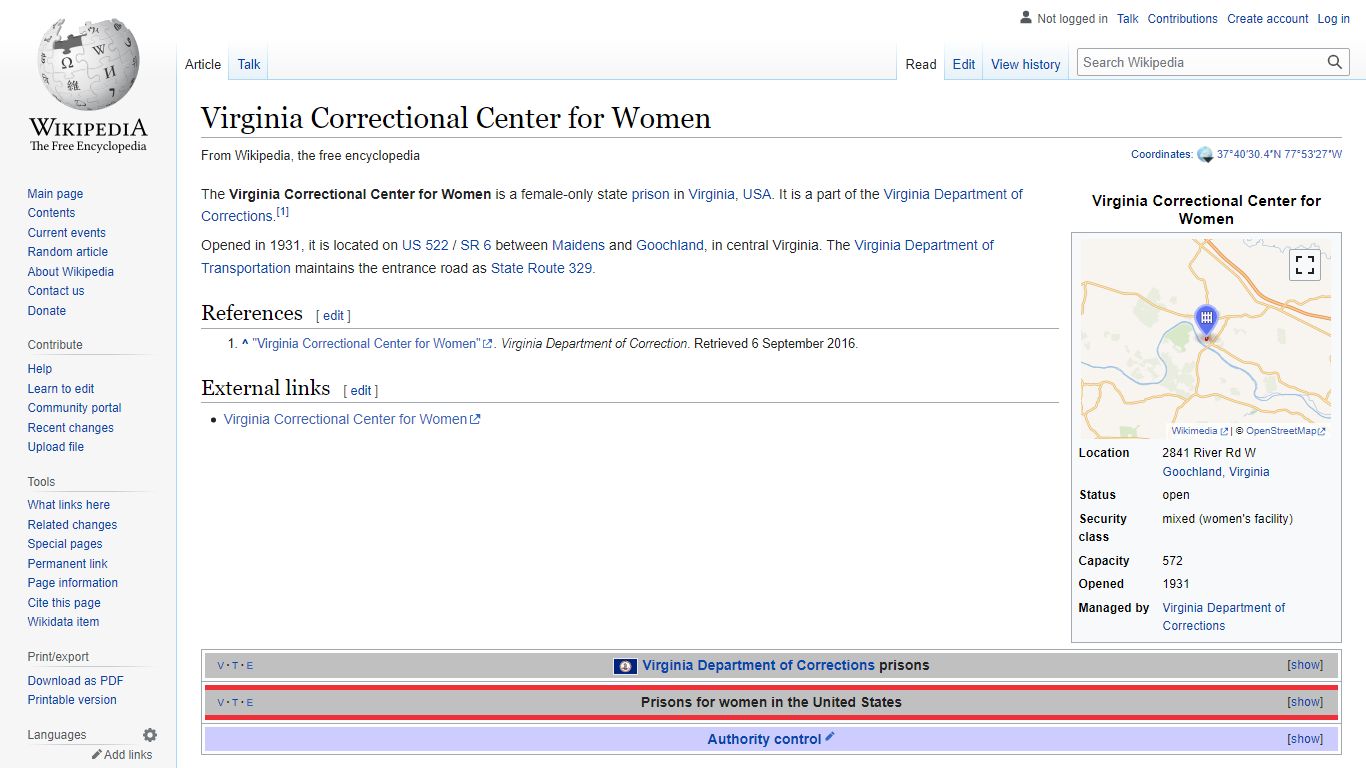This screenshot has height=768, width=1366.
Task: Click the Virginia flag icon in navbox
Action: [x=625, y=666]
